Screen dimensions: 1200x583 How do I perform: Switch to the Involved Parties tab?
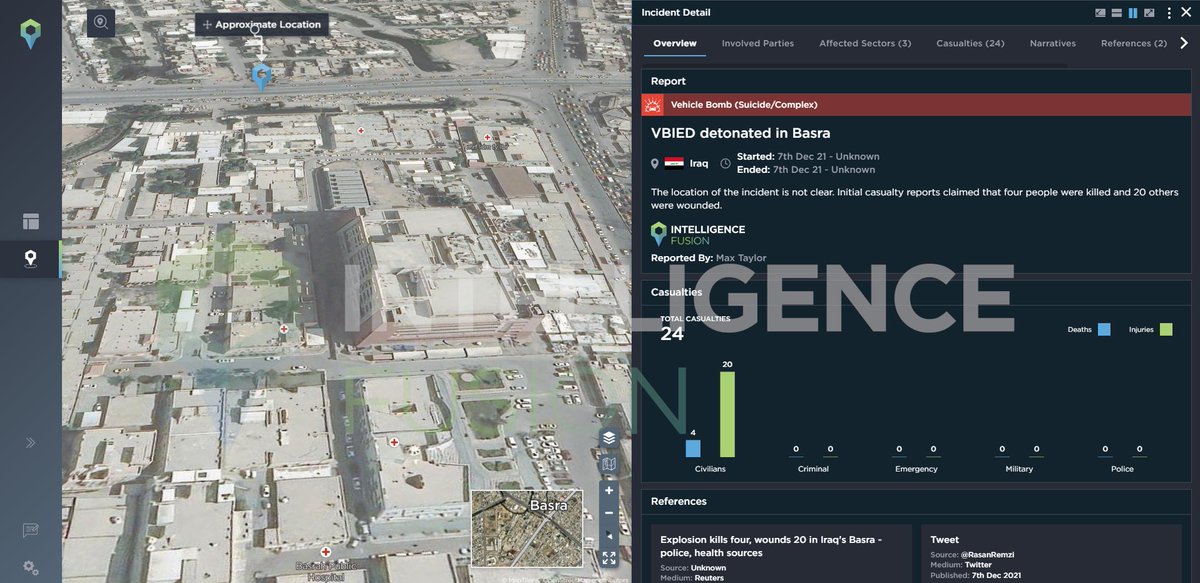(x=758, y=43)
